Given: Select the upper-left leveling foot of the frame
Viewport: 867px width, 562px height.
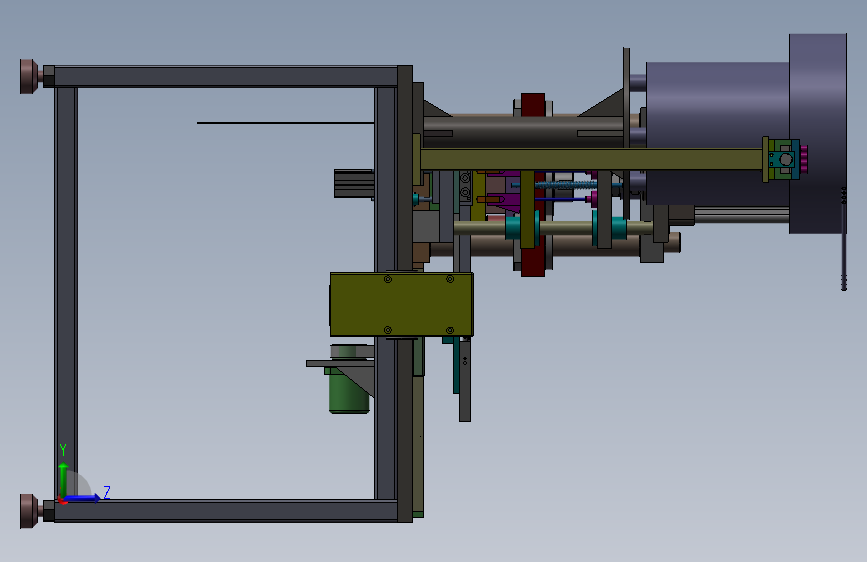Looking at the screenshot, I should [30, 76].
